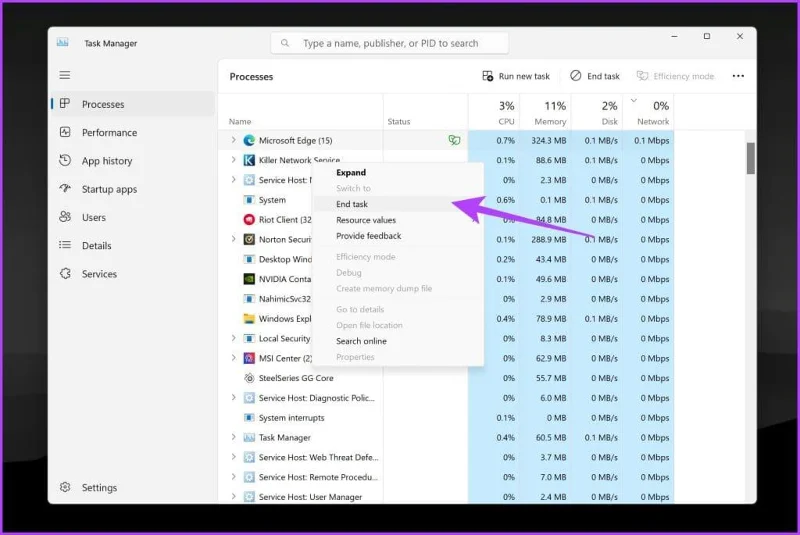Open Settings from the sidebar
The width and height of the screenshot is (800, 535).
tap(133, 487)
